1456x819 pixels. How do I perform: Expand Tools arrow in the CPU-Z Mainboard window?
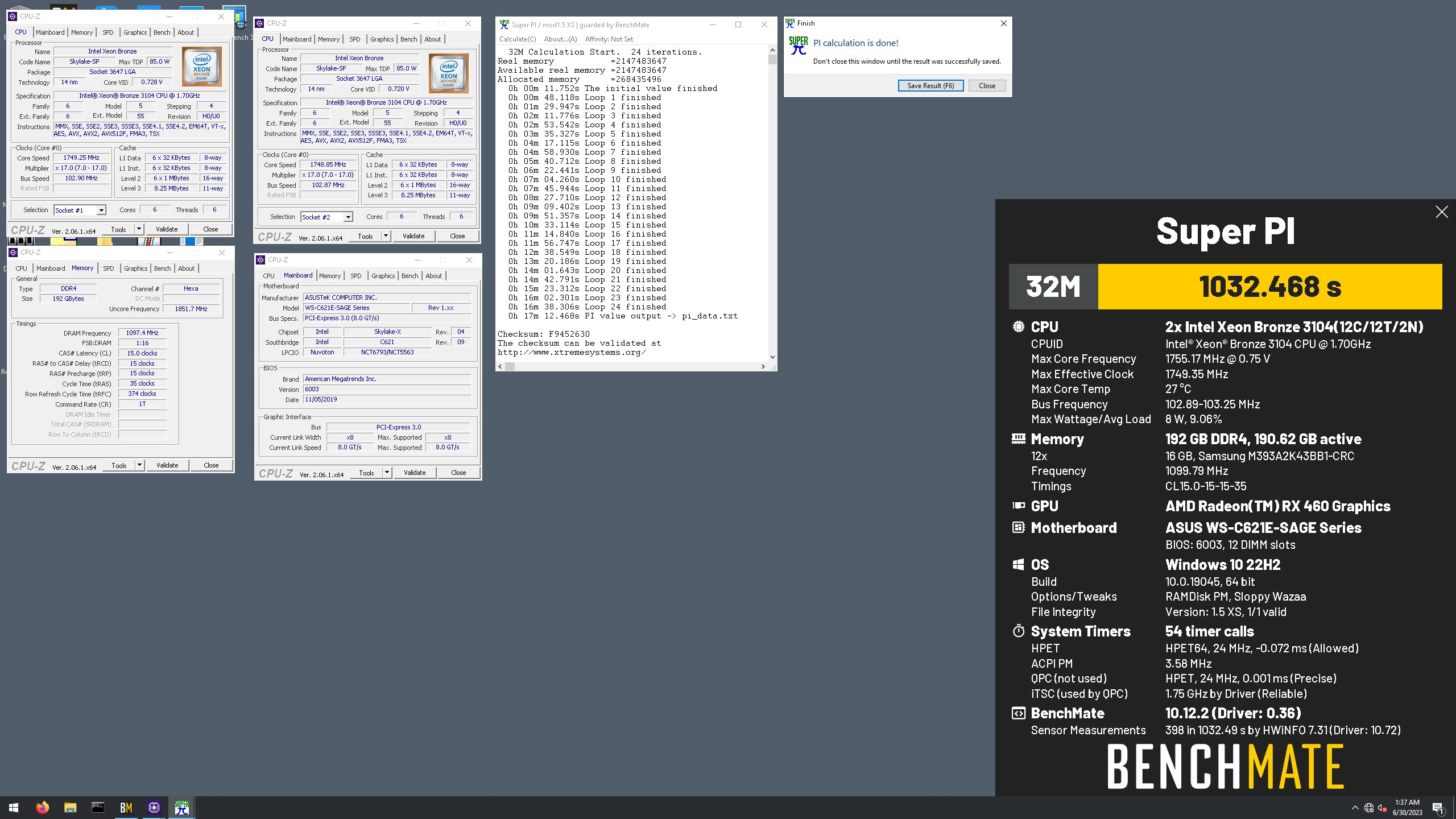387,473
